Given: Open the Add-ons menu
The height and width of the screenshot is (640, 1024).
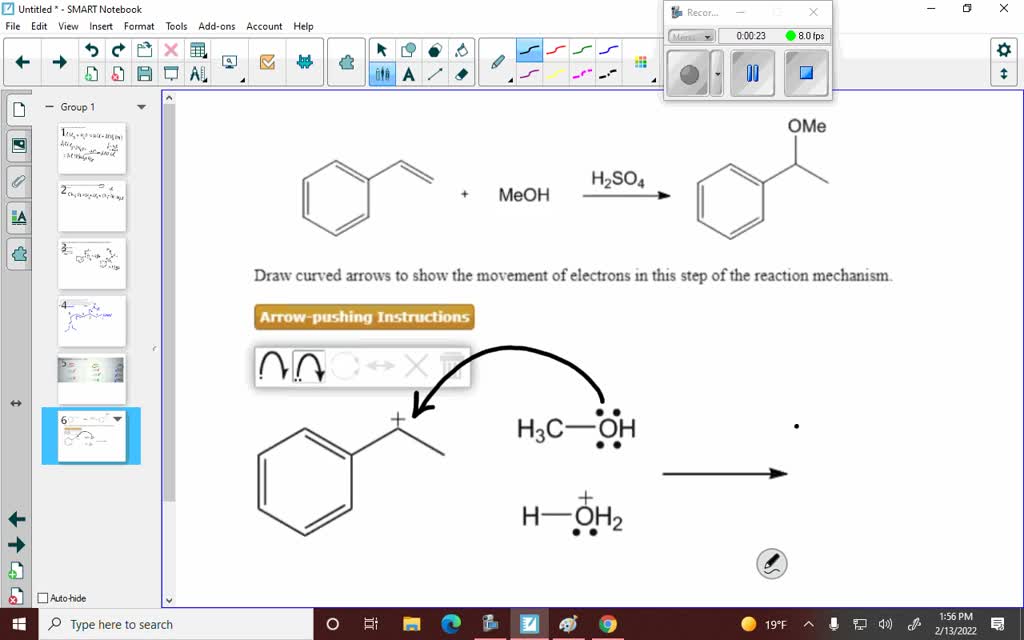Looking at the screenshot, I should pos(218,26).
